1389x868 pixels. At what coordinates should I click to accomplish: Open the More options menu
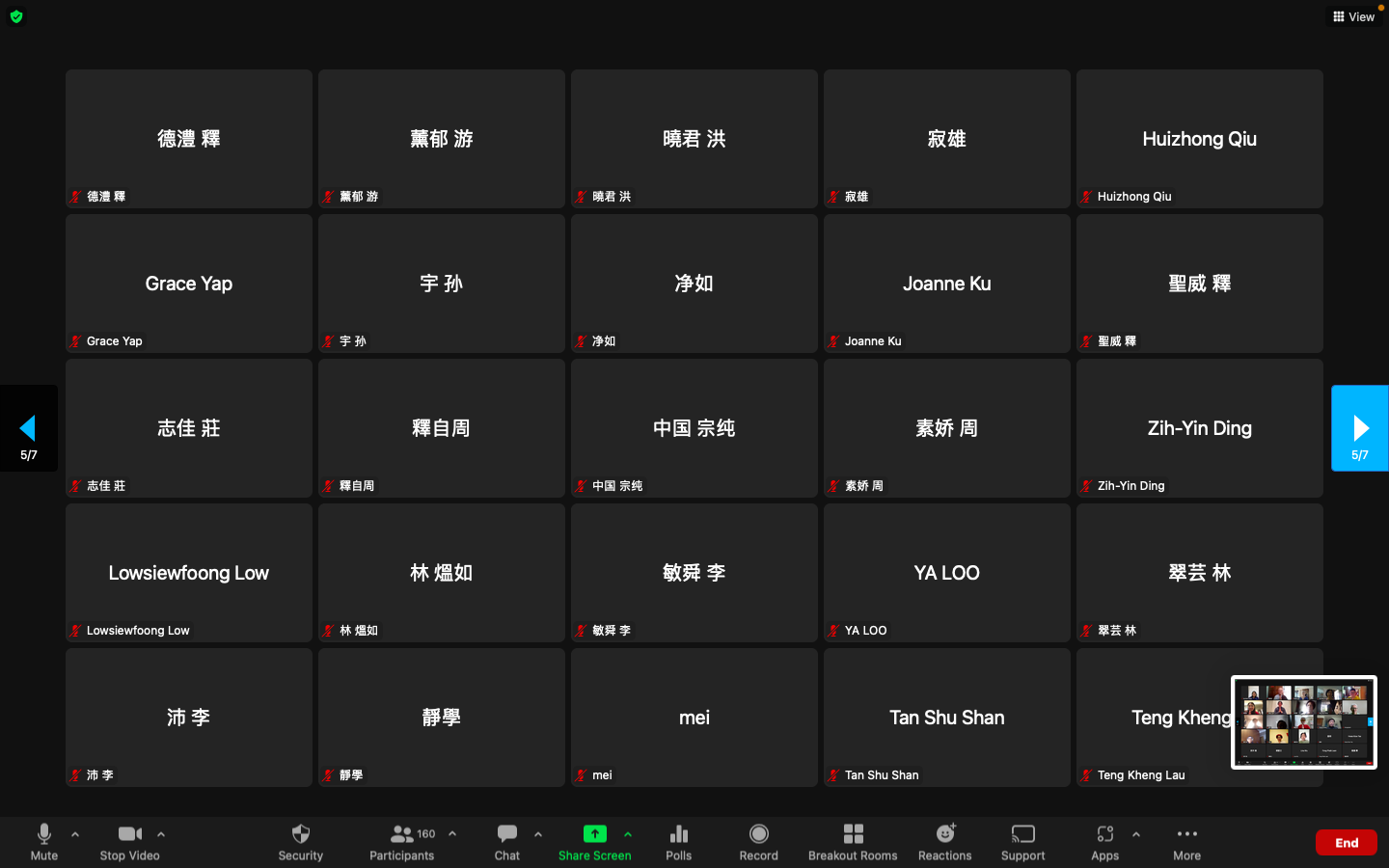[1186, 841]
